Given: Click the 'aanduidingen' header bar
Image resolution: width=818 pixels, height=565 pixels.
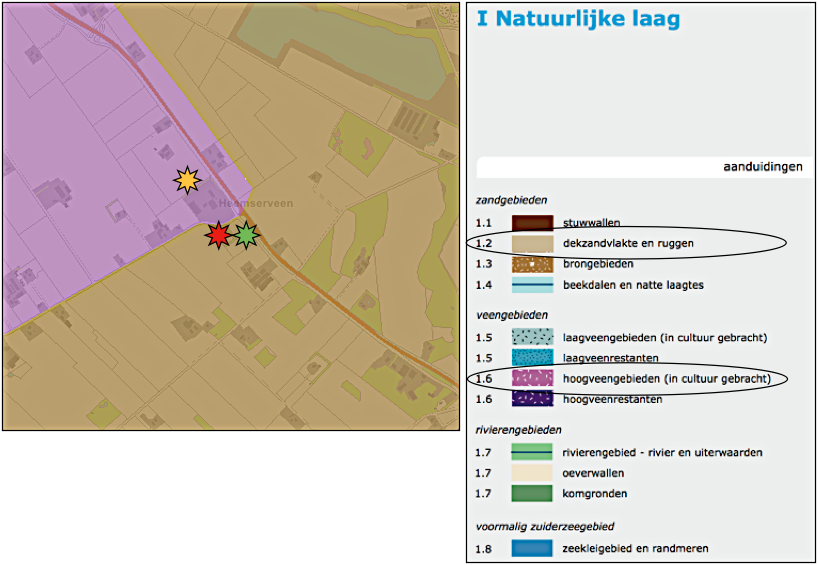Looking at the screenshot, I should 644,167.
